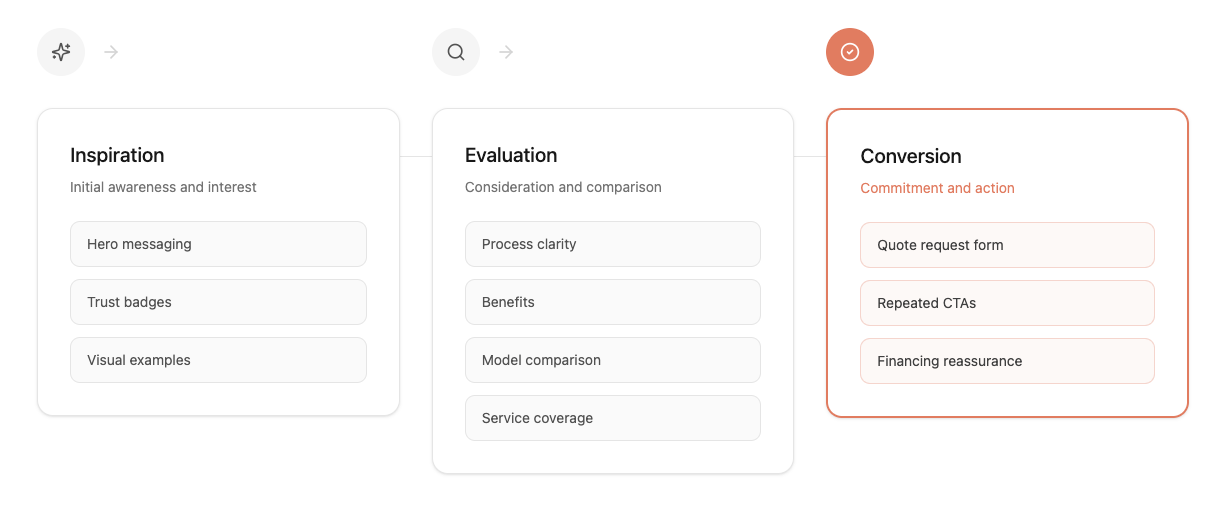Click the Commitment and action subtitle

[x=937, y=188]
